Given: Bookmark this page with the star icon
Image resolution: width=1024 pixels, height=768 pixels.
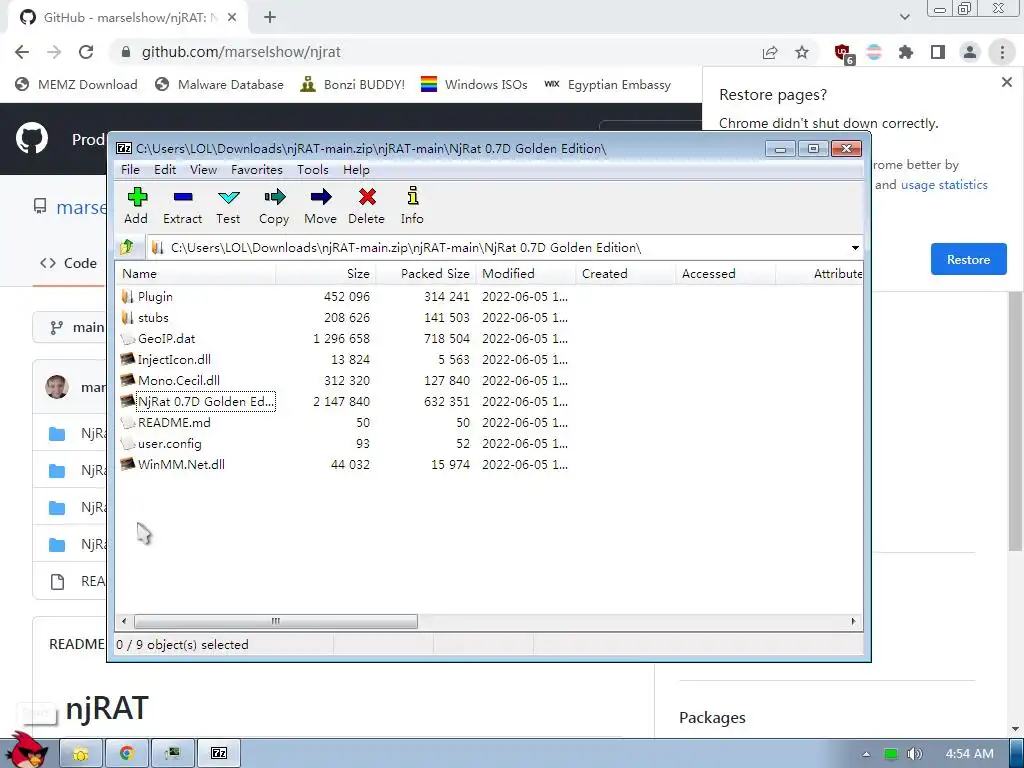Looking at the screenshot, I should coord(802,52).
